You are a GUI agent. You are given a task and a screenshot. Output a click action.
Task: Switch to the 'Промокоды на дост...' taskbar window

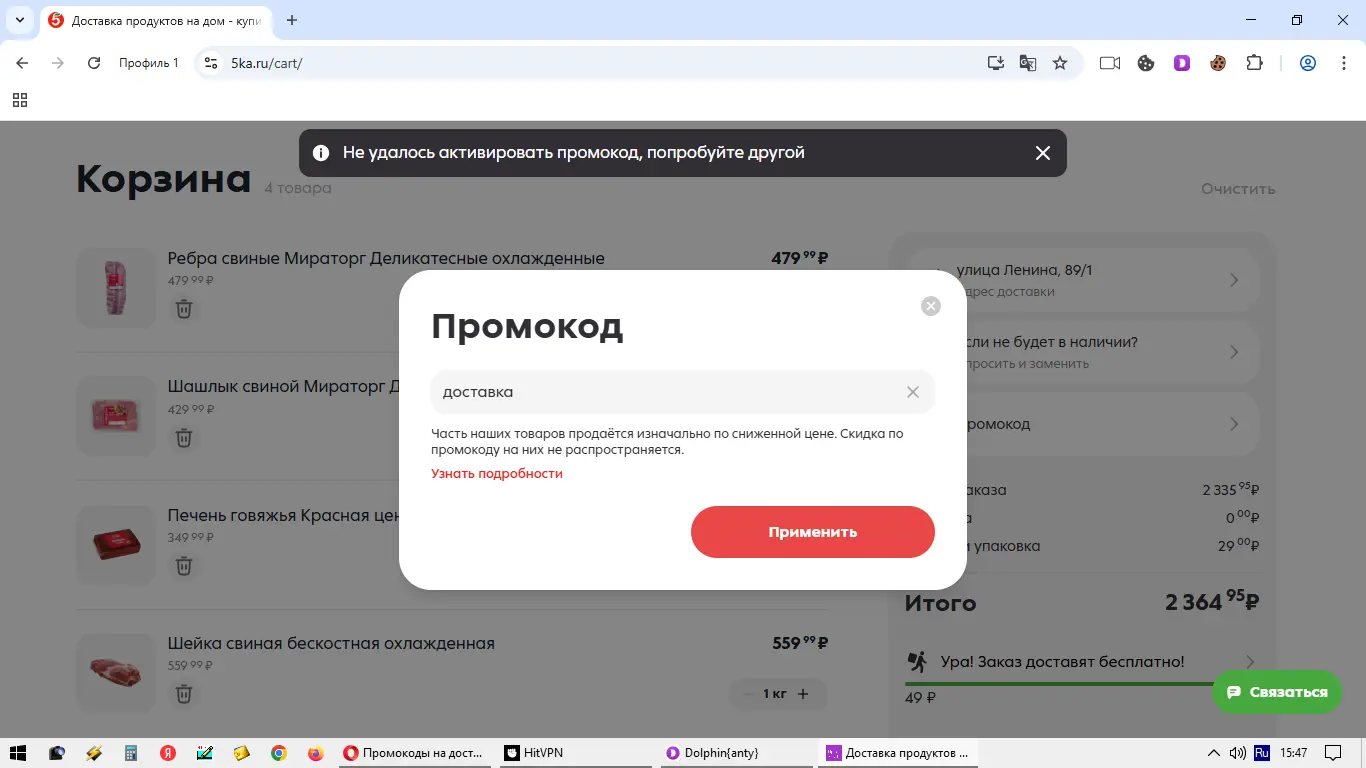415,753
